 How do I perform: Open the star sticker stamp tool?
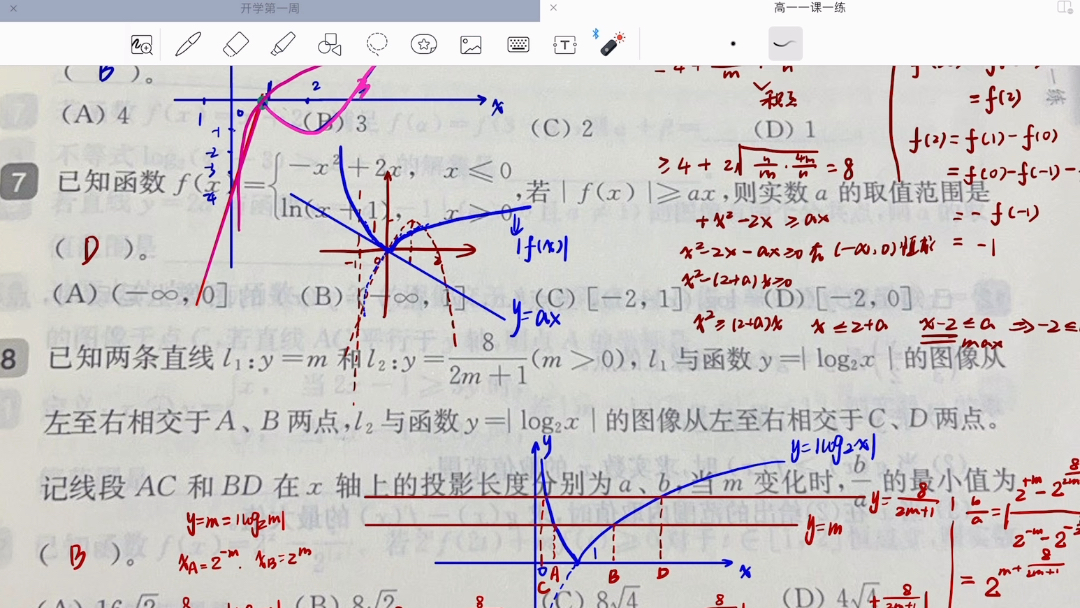[423, 44]
